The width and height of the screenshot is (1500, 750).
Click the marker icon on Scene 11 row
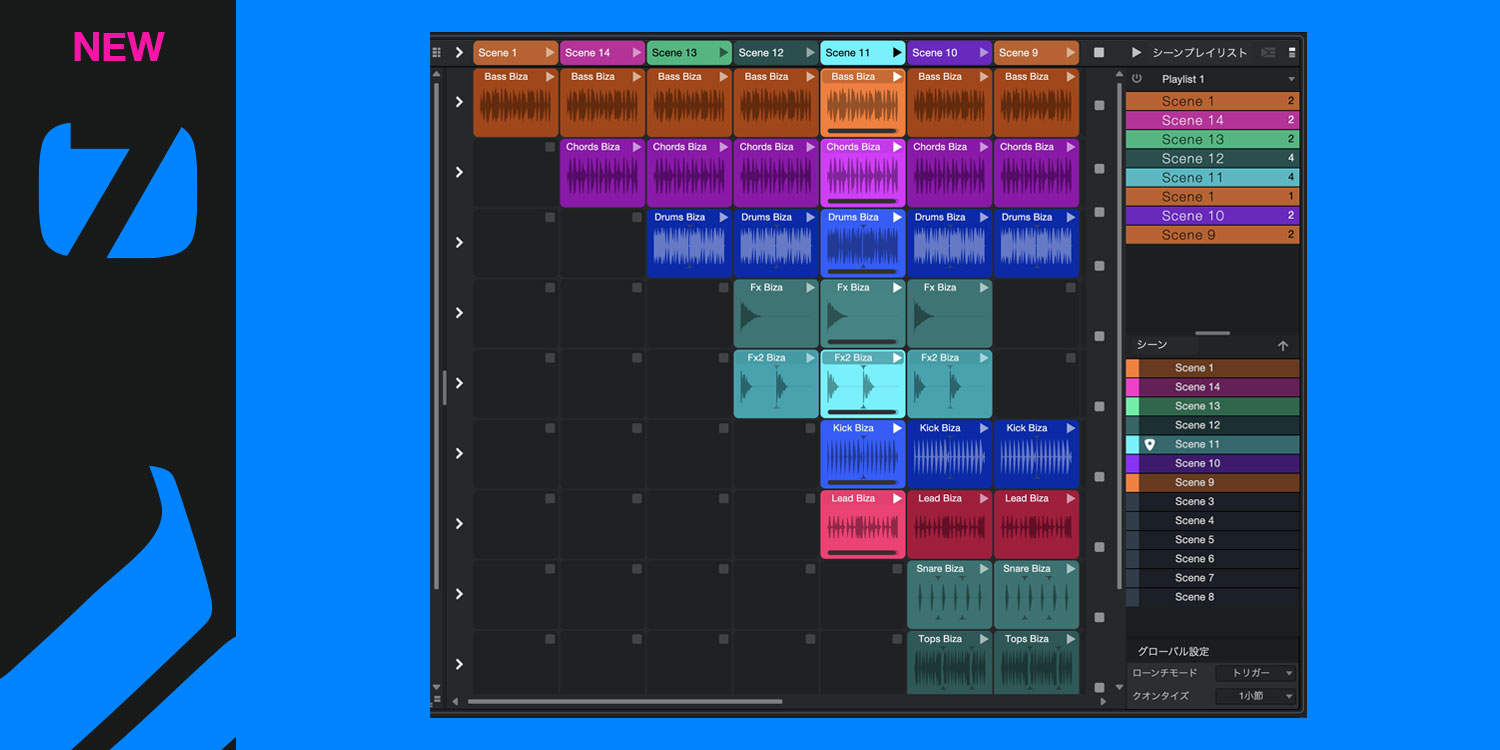(x=1149, y=445)
